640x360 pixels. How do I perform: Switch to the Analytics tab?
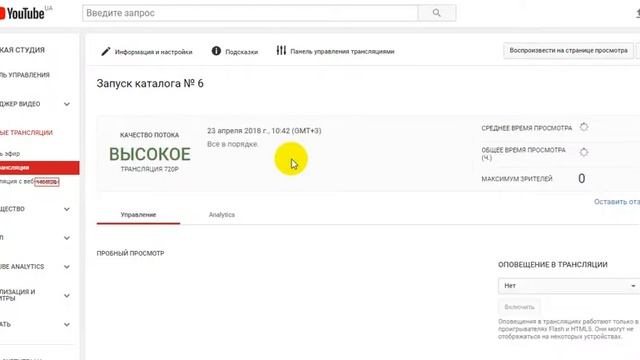click(x=222, y=215)
